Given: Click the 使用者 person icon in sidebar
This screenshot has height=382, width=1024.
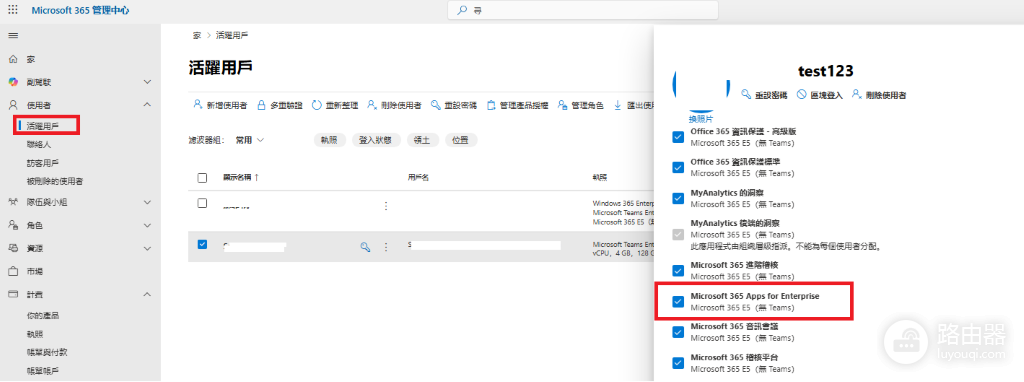Looking at the screenshot, I should [x=13, y=104].
